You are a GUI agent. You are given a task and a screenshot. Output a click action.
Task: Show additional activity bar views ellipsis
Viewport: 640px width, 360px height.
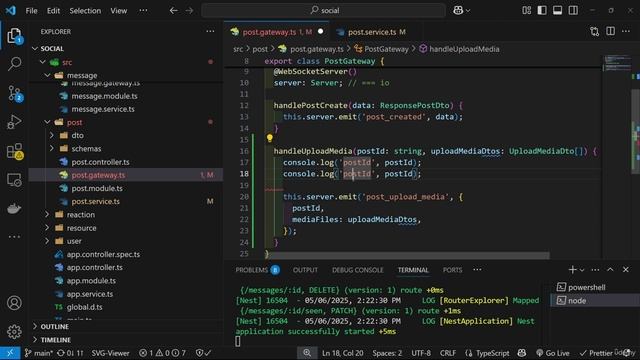[14, 237]
